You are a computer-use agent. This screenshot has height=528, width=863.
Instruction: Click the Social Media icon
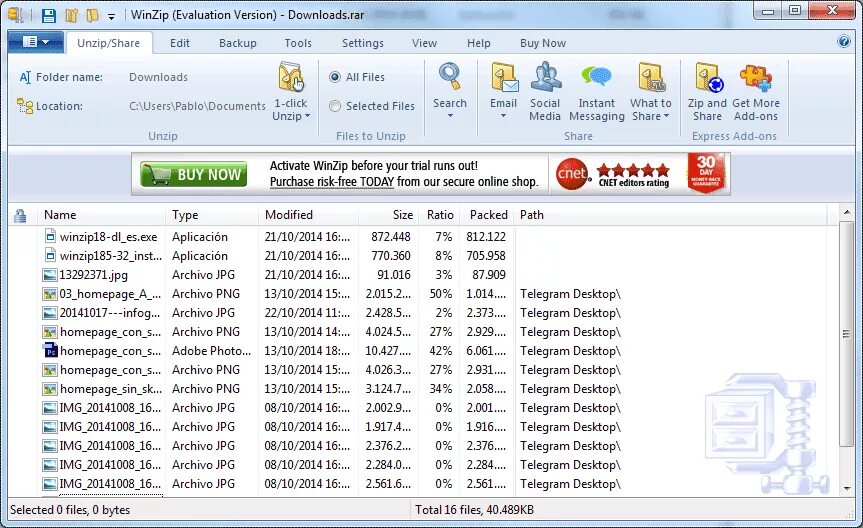coord(545,77)
